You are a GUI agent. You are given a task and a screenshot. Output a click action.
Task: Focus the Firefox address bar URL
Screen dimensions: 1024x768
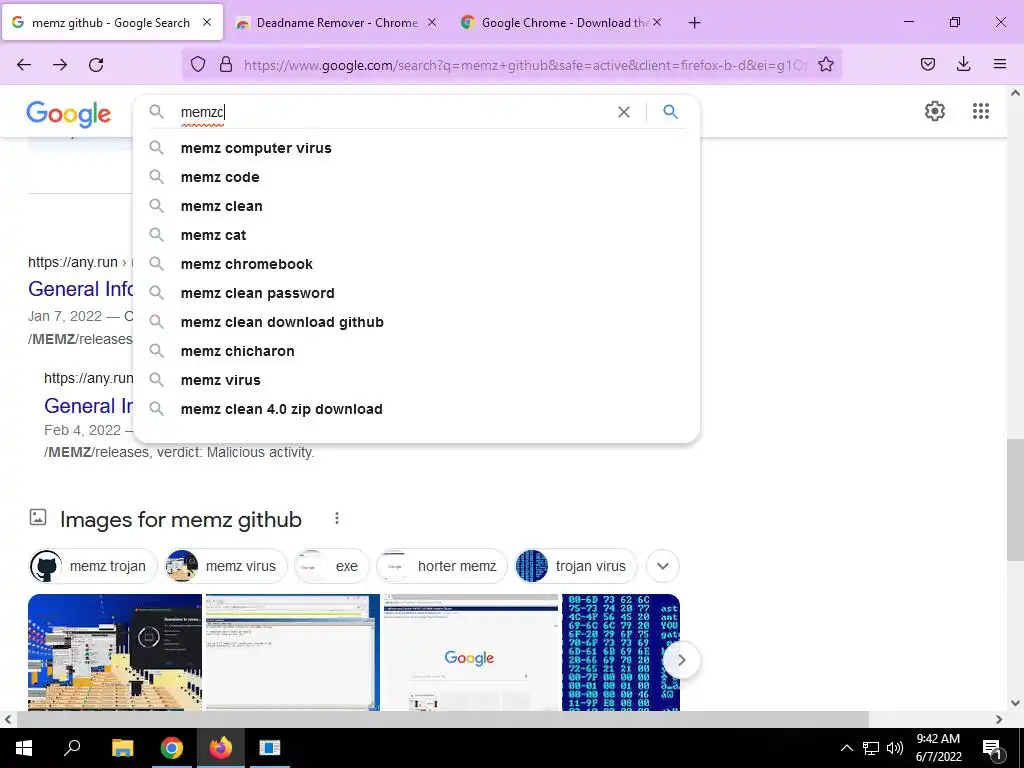(x=525, y=65)
